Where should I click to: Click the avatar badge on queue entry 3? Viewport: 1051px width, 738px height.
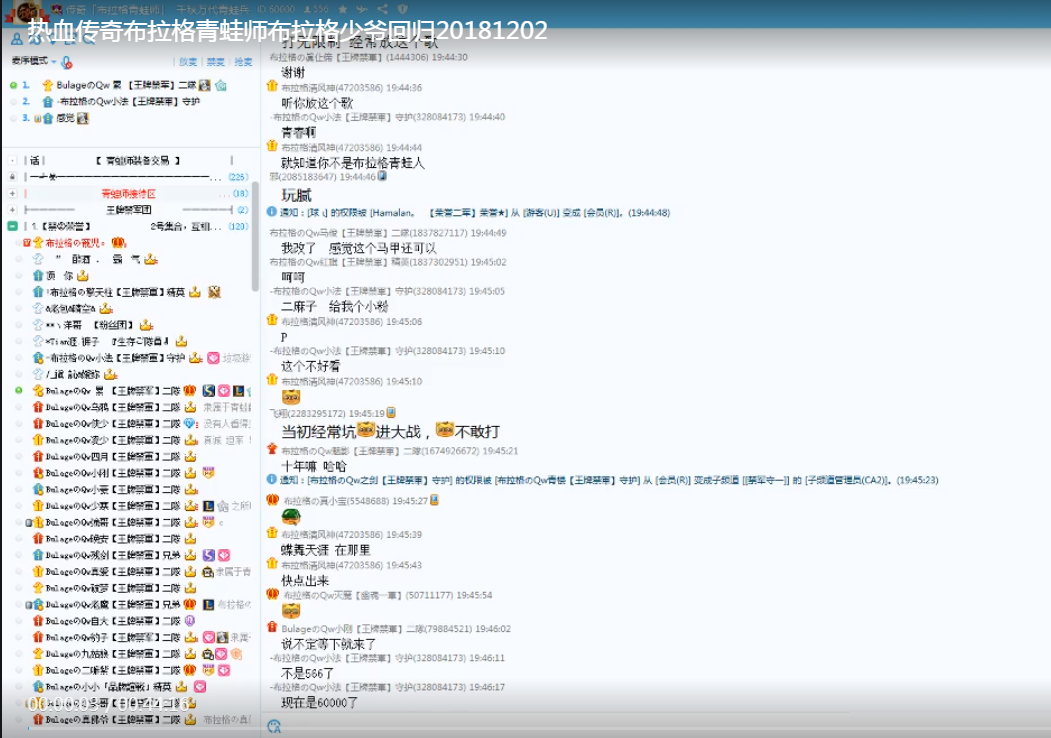[x=83, y=118]
